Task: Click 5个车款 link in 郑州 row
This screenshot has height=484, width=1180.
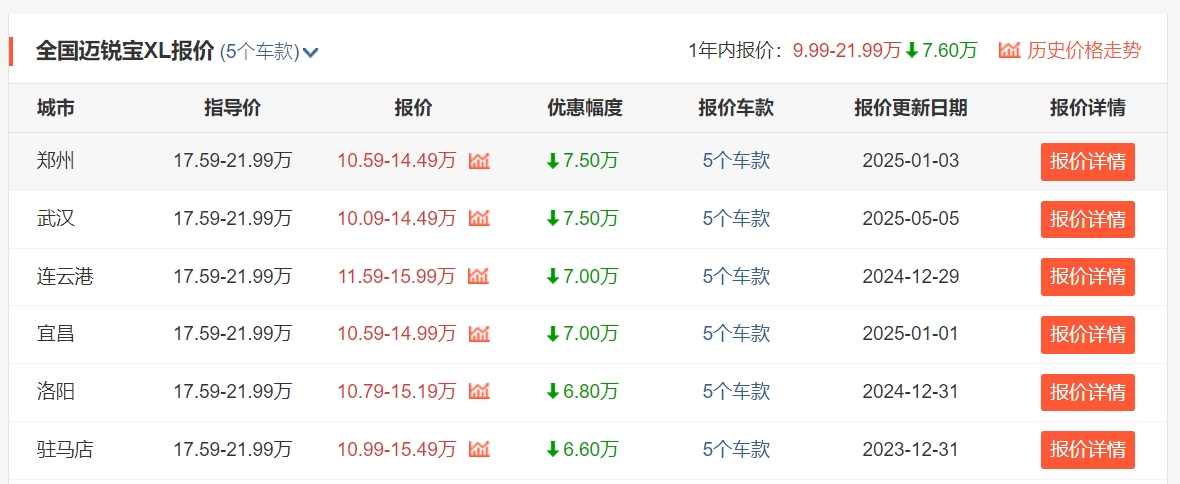Action: tap(736, 161)
